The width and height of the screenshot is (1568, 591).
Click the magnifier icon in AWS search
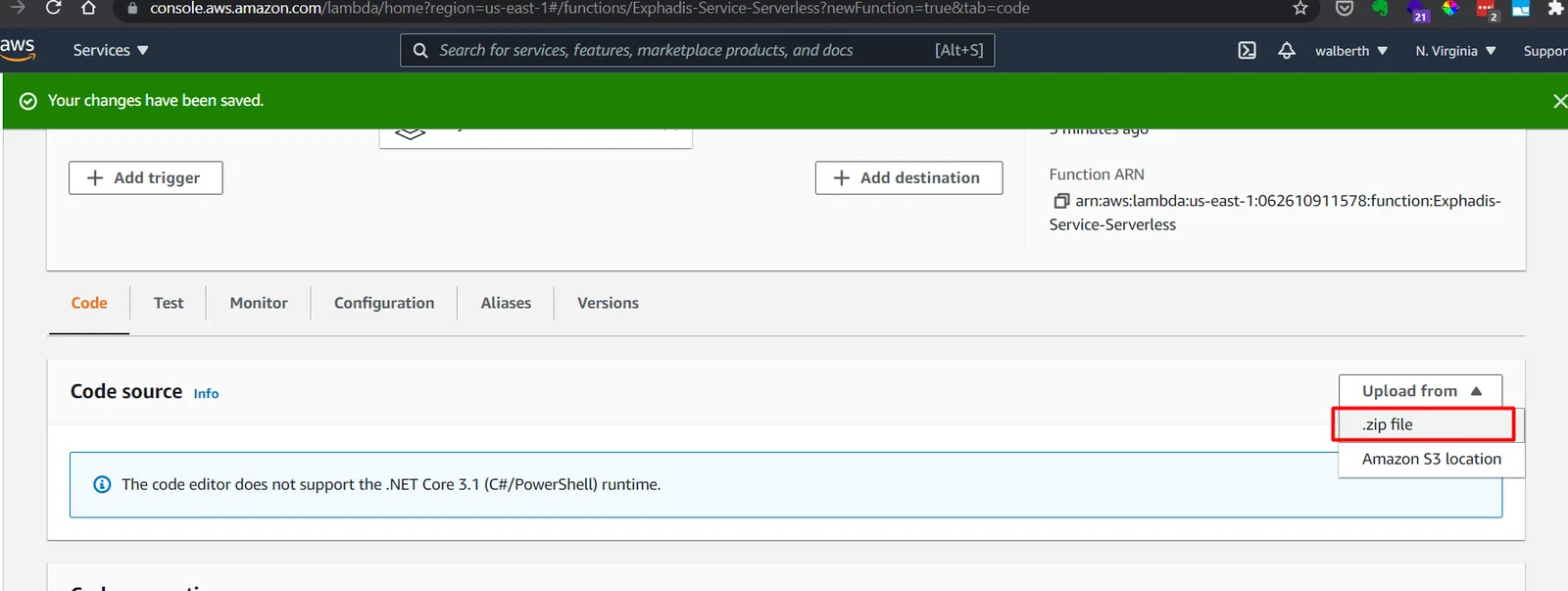(x=420, y=50)
